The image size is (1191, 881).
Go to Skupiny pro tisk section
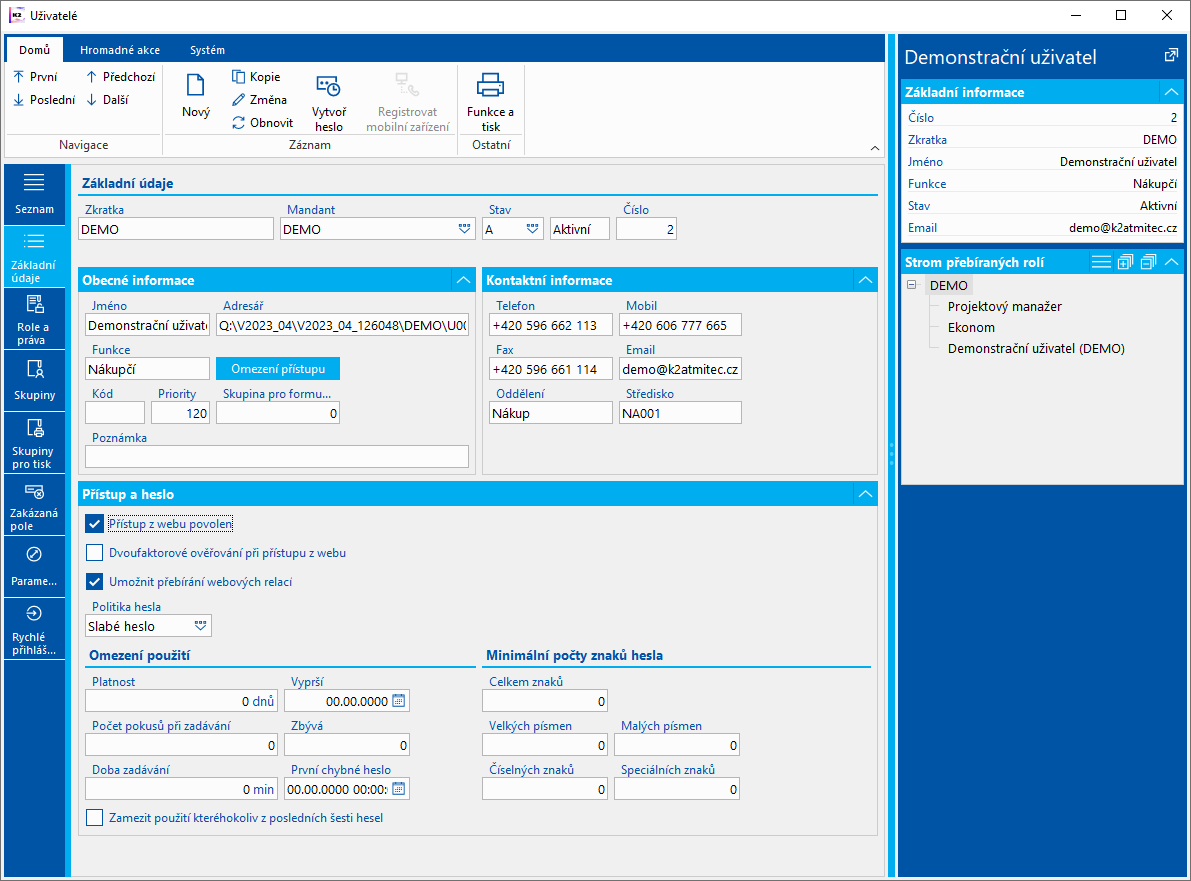coord(35,443)
